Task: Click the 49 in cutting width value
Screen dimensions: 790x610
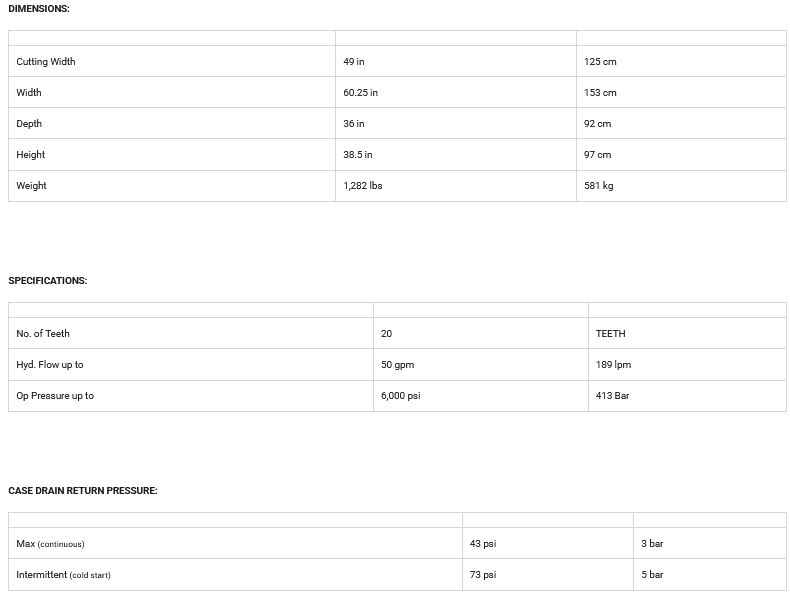Action: pyautogui.click(x=354, y=62)
